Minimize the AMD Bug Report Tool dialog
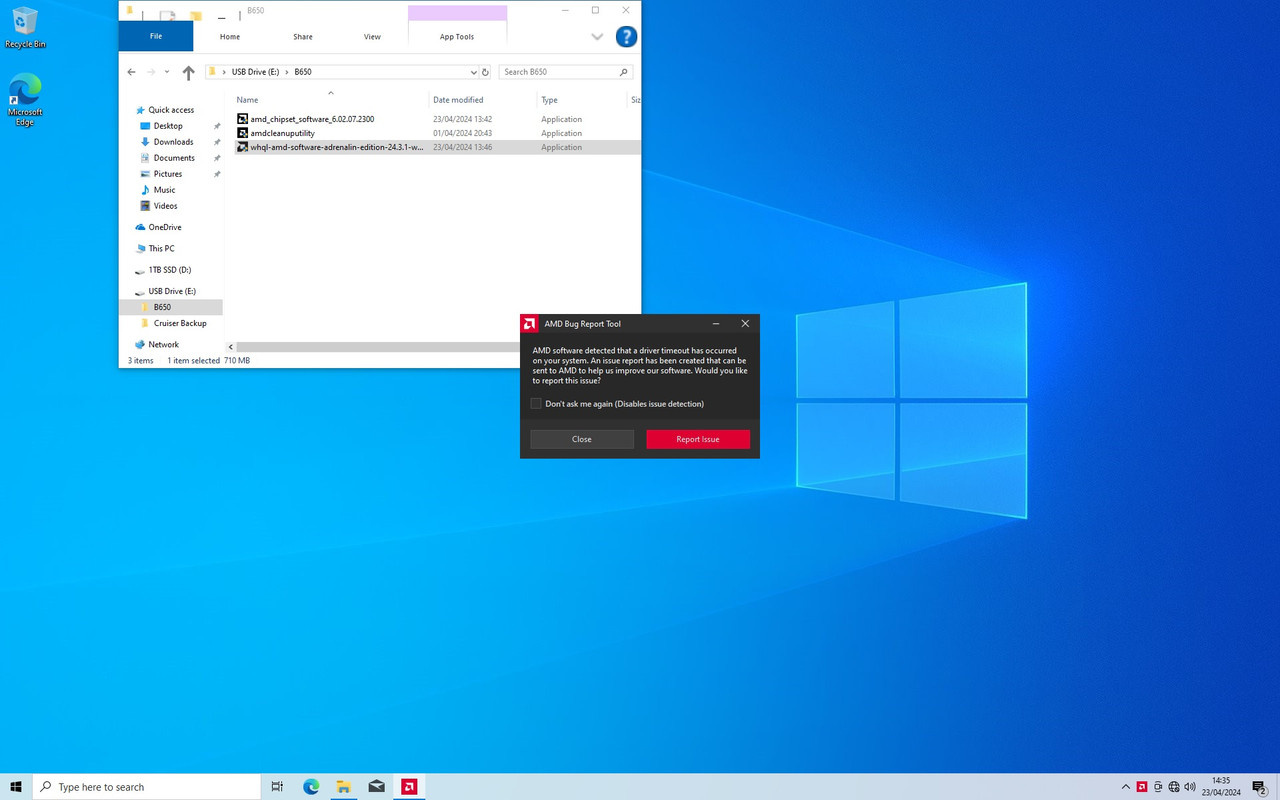This screenshot has height=800, width=1280. (x=716, y=324)
